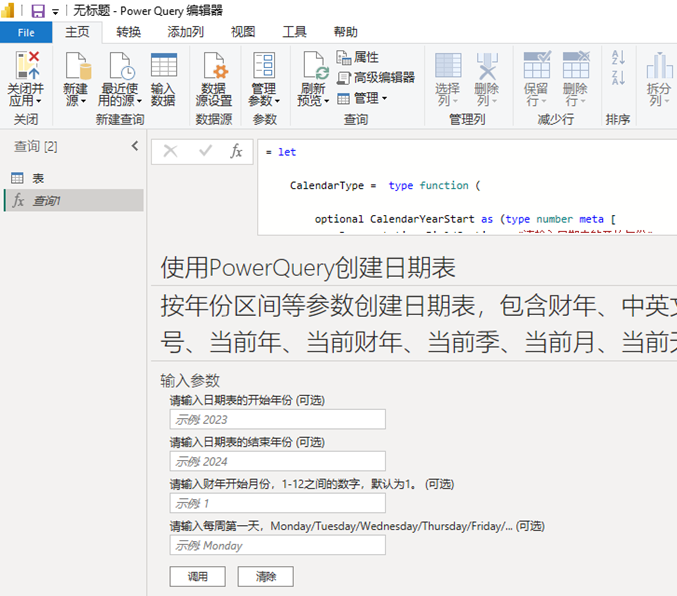Open the New Source icon
Image resolution: width=677 pixels, height=596 pixels.
click(78, 65)
